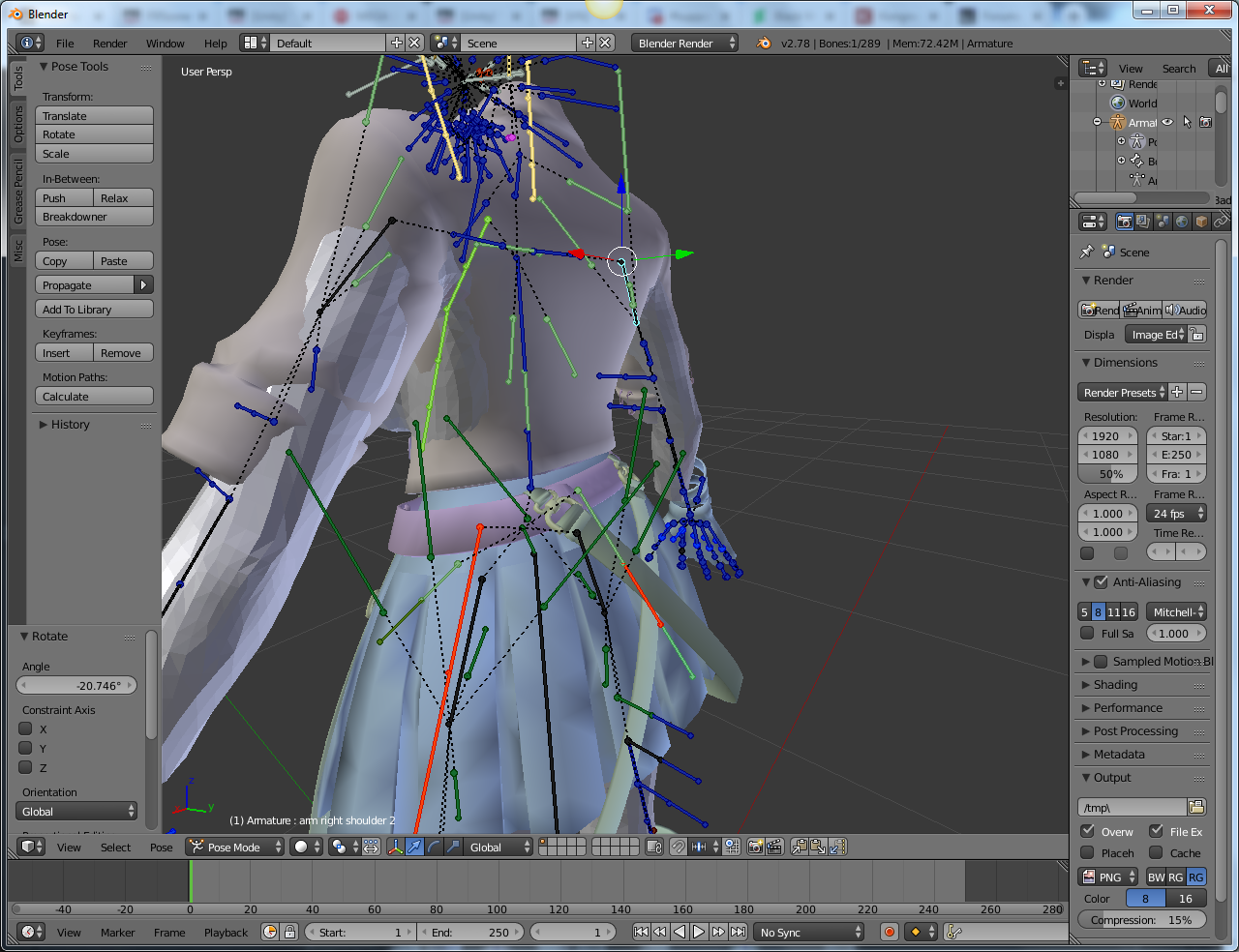Open the World properties globe tab
The height and width of the screenshot is (952, 1239).
point(1182,222)
